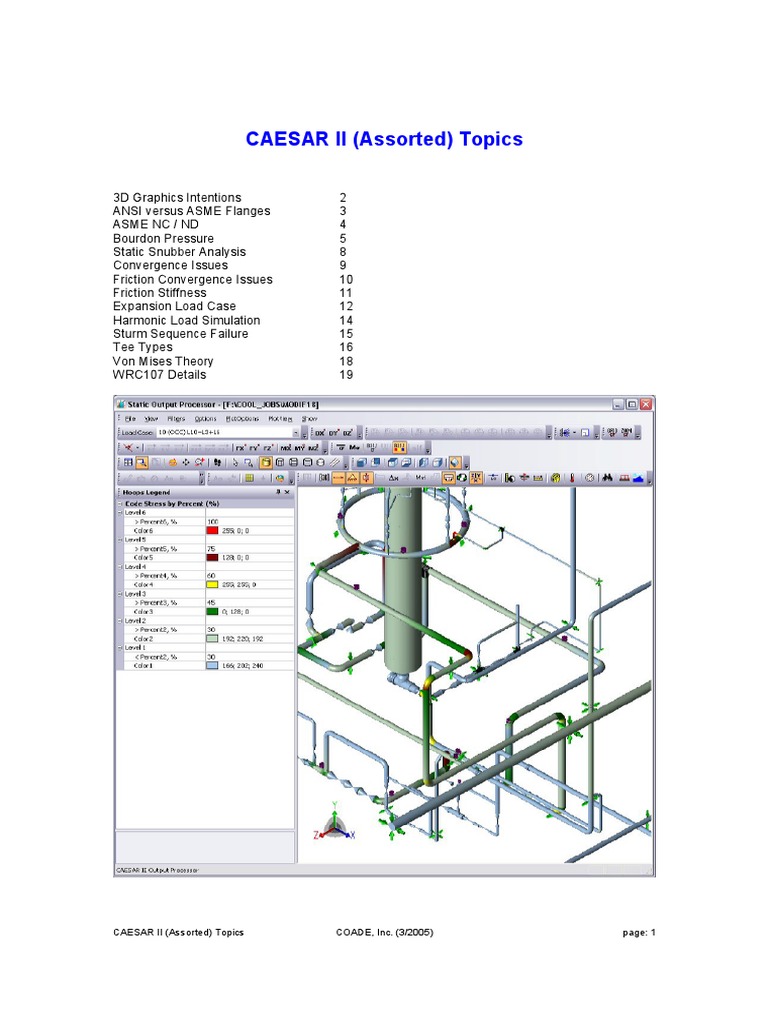
Task: Collapse the Level 2 legend group
Action: coord(120,620)
